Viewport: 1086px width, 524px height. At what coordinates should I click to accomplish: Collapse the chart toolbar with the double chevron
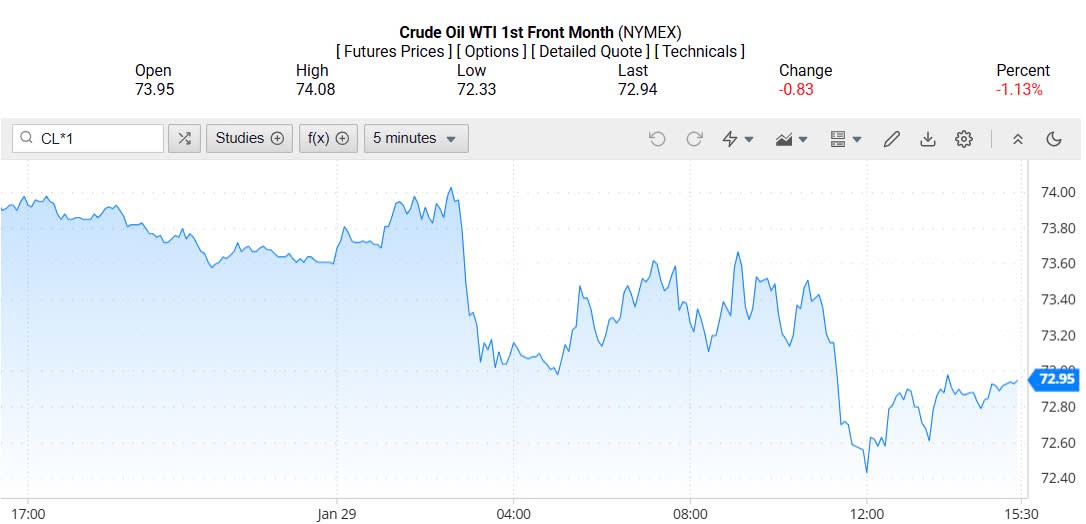point(1018,139)
